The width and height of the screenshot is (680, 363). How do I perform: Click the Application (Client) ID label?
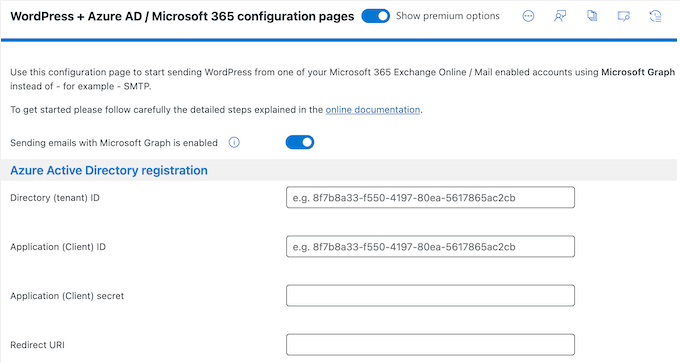pyautogui.click(x=58, y=247)
